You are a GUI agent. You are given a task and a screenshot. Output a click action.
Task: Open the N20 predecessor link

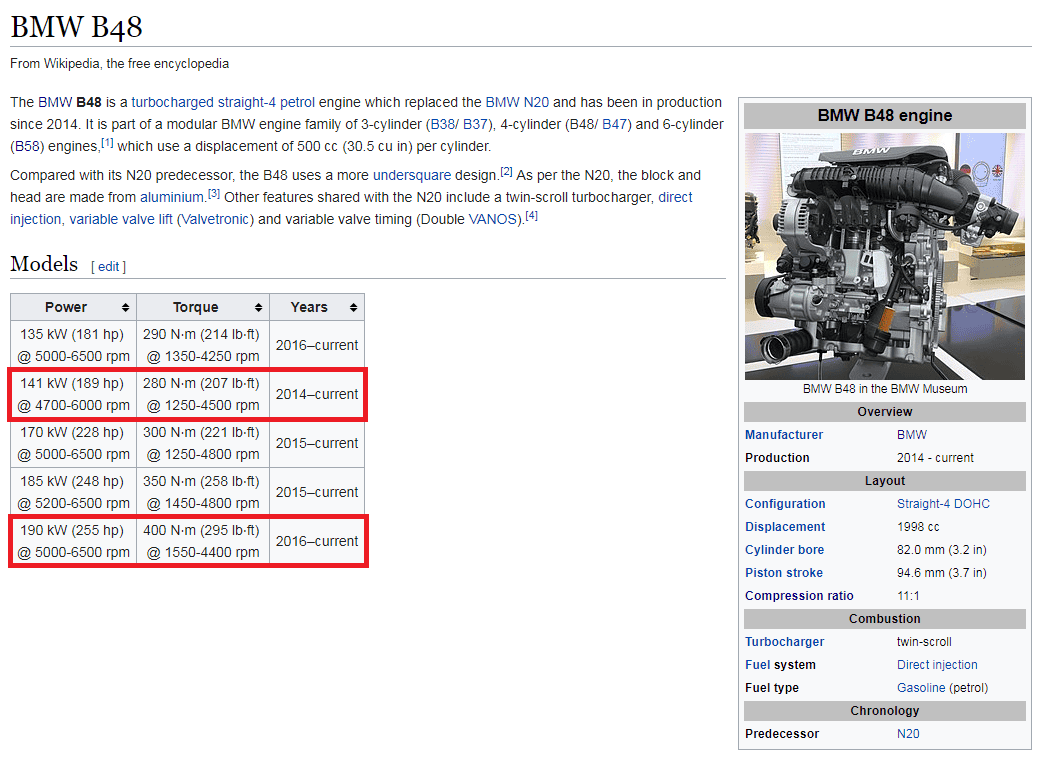click(x=908, y=734)
